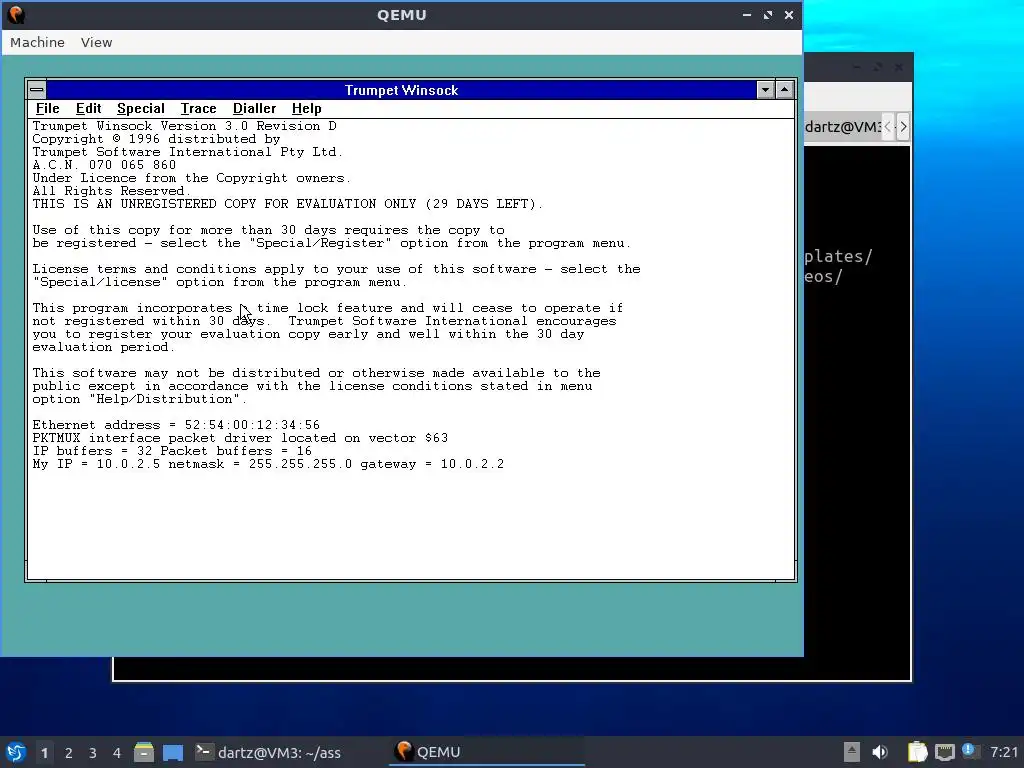Screen dimensions: 1024x768
Task: Switch to workspace 2
Action: coord(69,753)
